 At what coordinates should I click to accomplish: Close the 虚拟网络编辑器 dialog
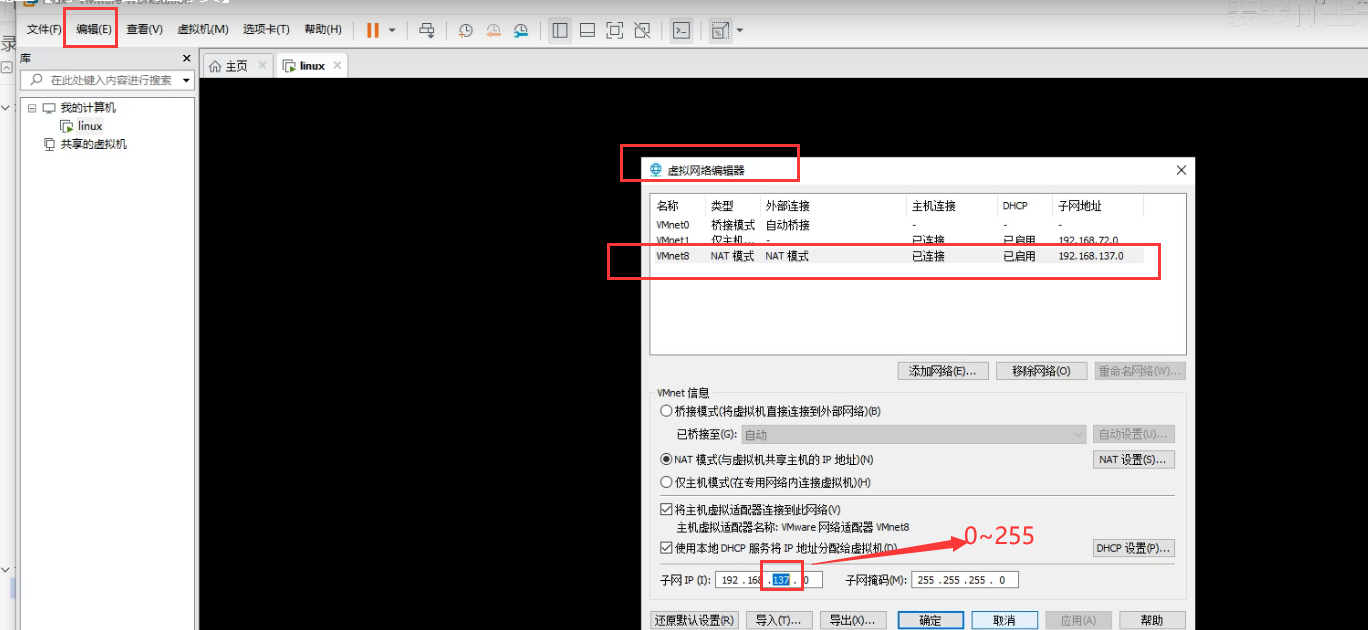(1181, 170)
